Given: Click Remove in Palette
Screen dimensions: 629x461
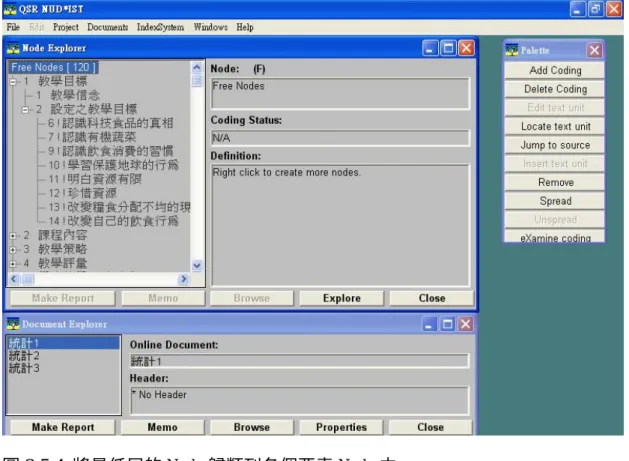Looking at the screenshot, I should (x=555, y=183).
